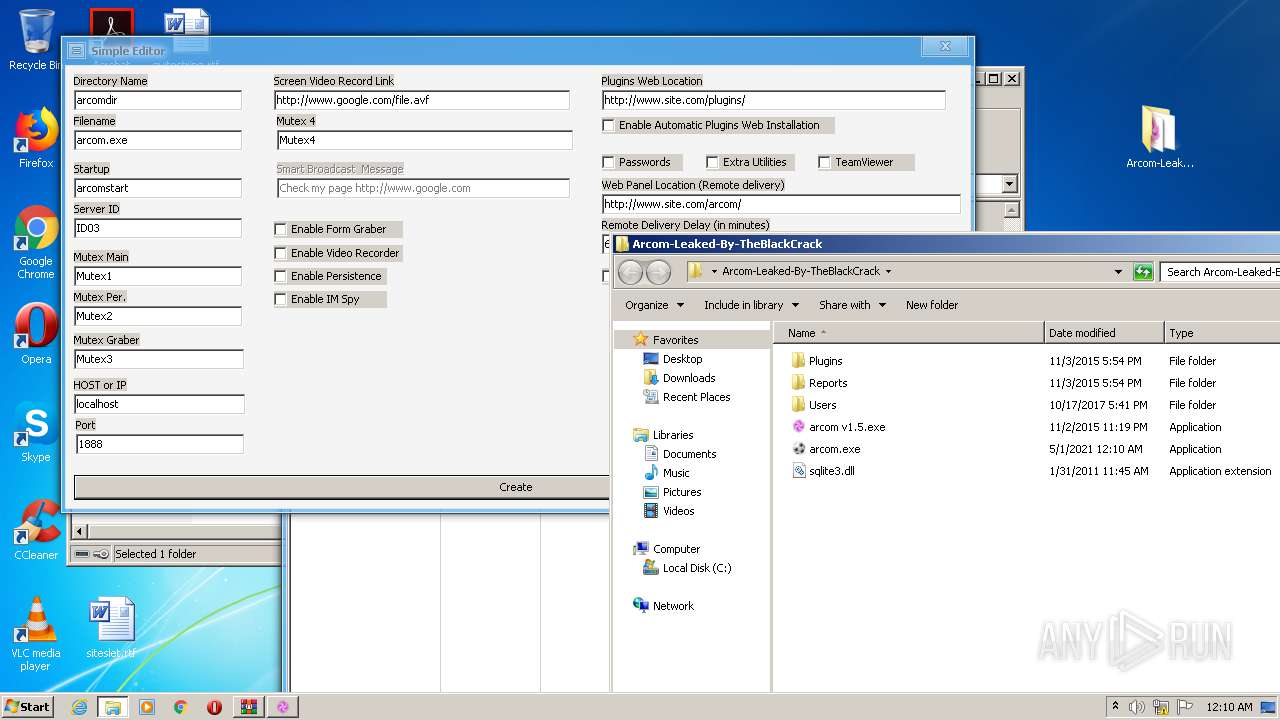The height and width of the screenshot is (720, 1280).
Task: Switch to the WinRAR taskbar button
Action: coord(248,707)
